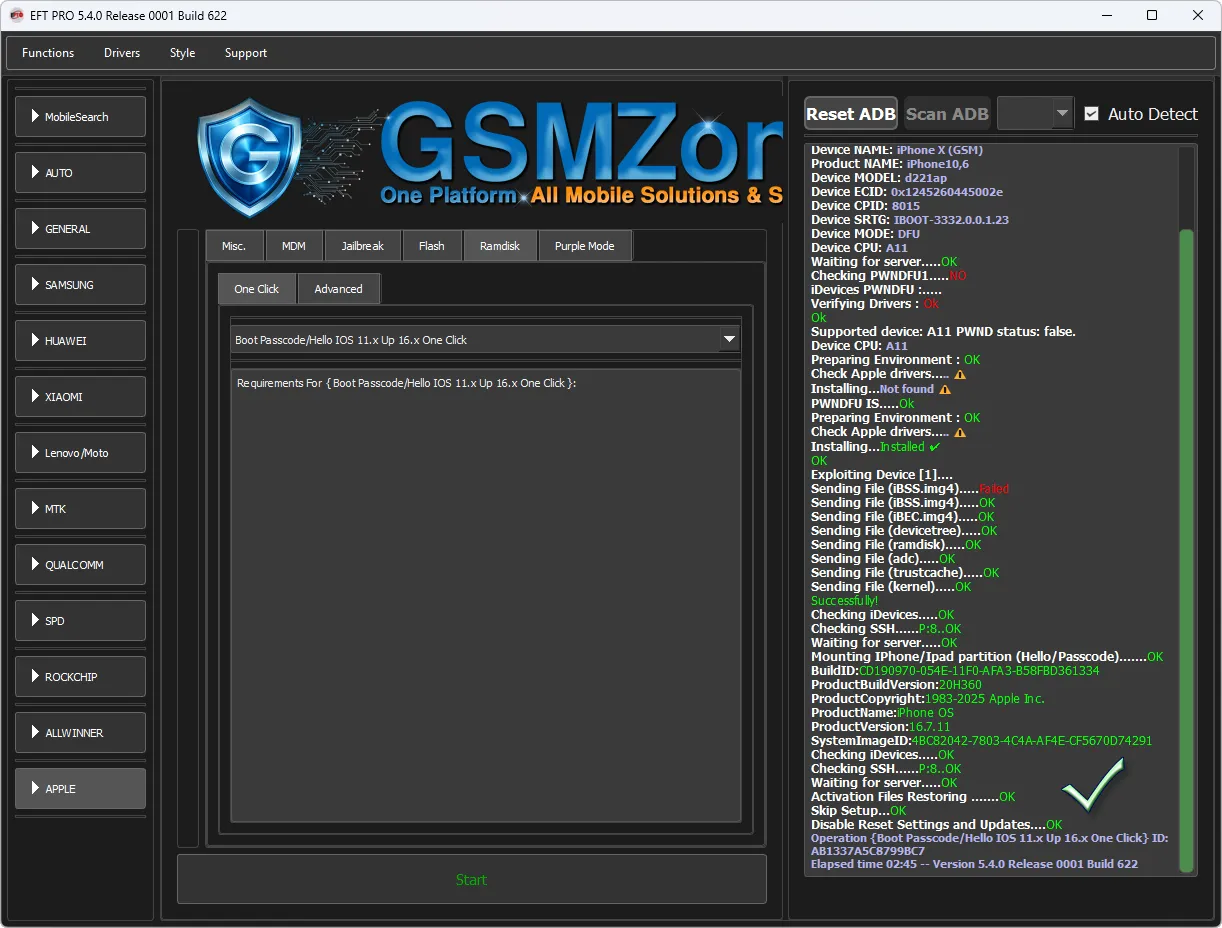Open the Boot Passcode/Hello operation dropdown
Viewport: 1222px width, 928px height.
point(729,340)
